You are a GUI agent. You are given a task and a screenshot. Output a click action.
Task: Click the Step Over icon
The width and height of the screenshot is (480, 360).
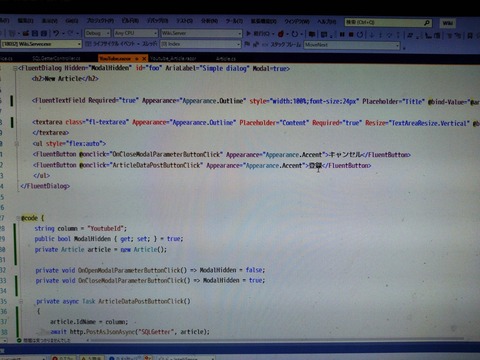[389, 35]
